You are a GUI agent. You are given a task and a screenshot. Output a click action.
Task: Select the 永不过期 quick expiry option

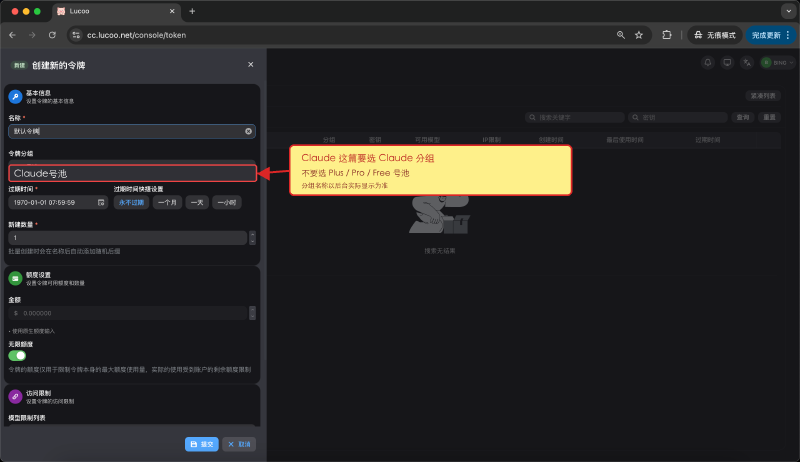131,202
